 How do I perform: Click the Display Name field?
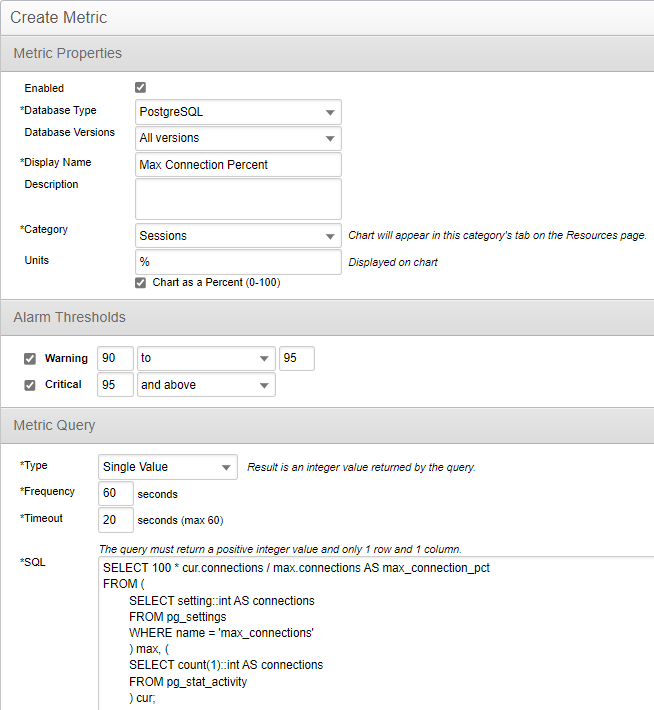pos(238,164)
